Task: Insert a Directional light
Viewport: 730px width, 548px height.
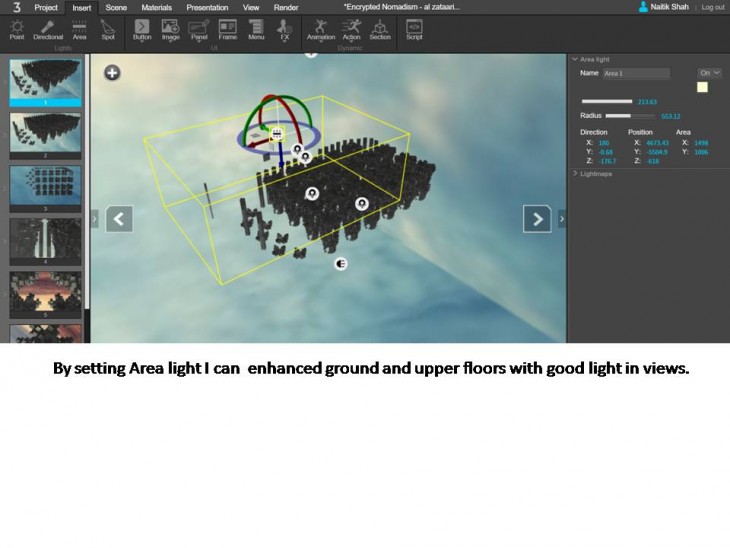Action: pos(47,29)
